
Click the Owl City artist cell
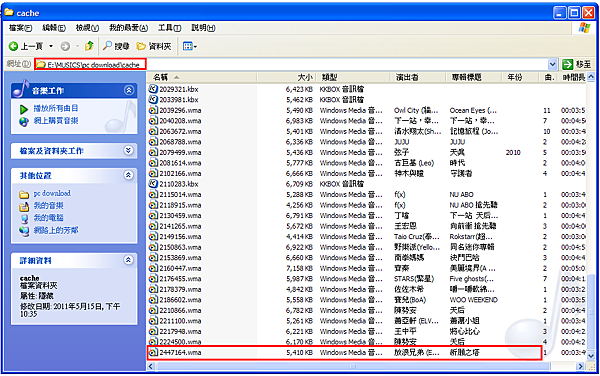point(416,110)
